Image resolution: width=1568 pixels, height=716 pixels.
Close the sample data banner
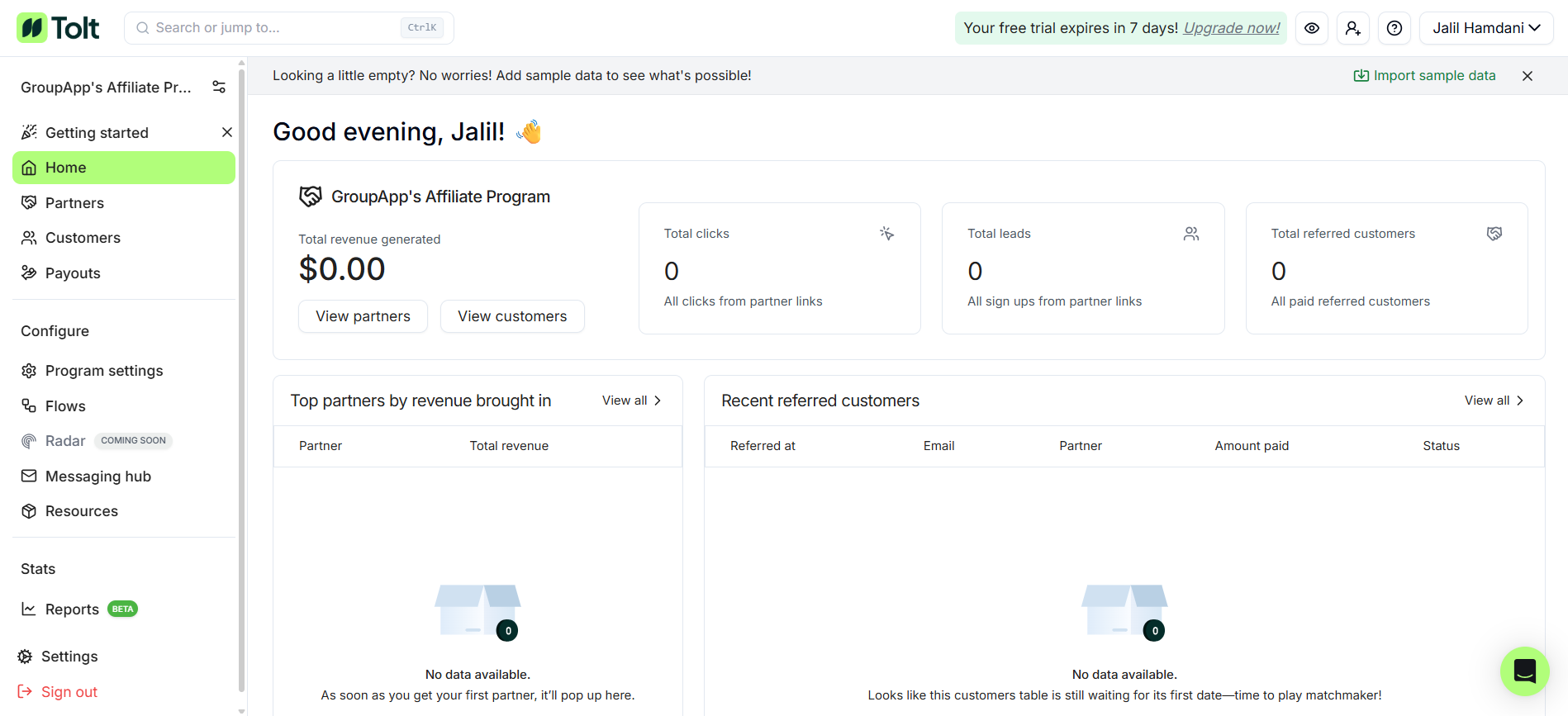(1528, 76)
